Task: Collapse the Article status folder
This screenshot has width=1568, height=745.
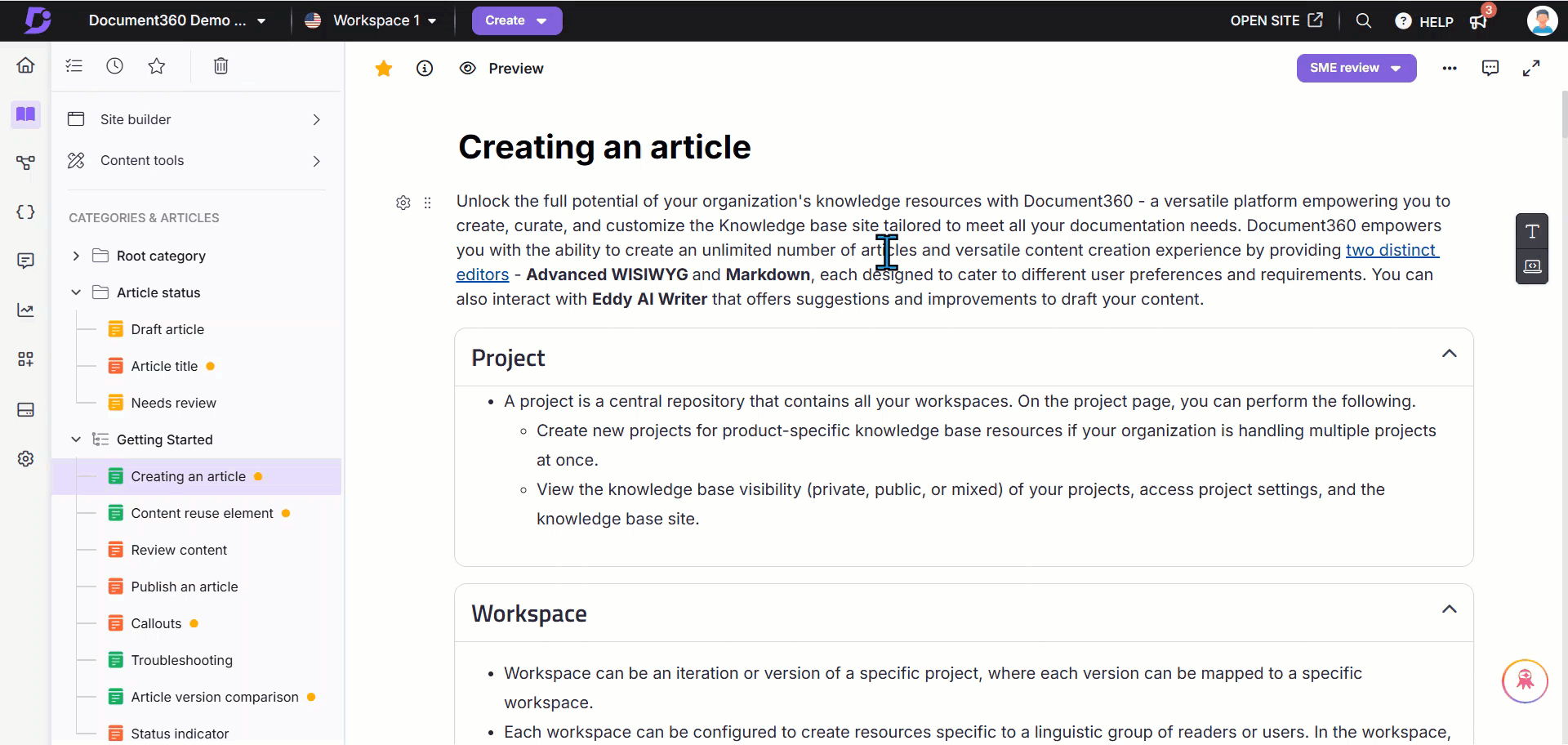Action: (x=76, y=292)
